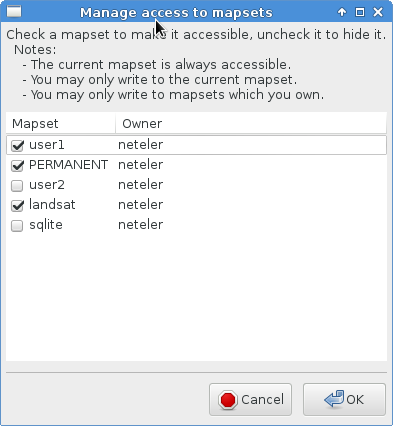Uncheck the PERMANENT mapset checkbox
This screenshot has height=426, width=393.
click(17, 165)
